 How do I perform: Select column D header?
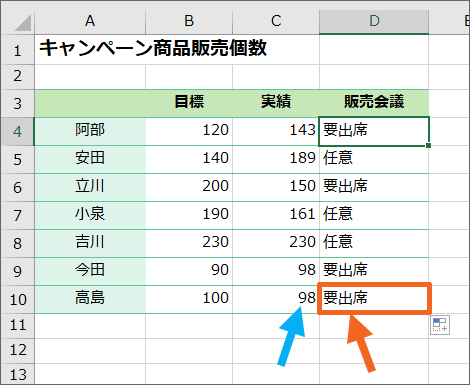coord(374,21)
